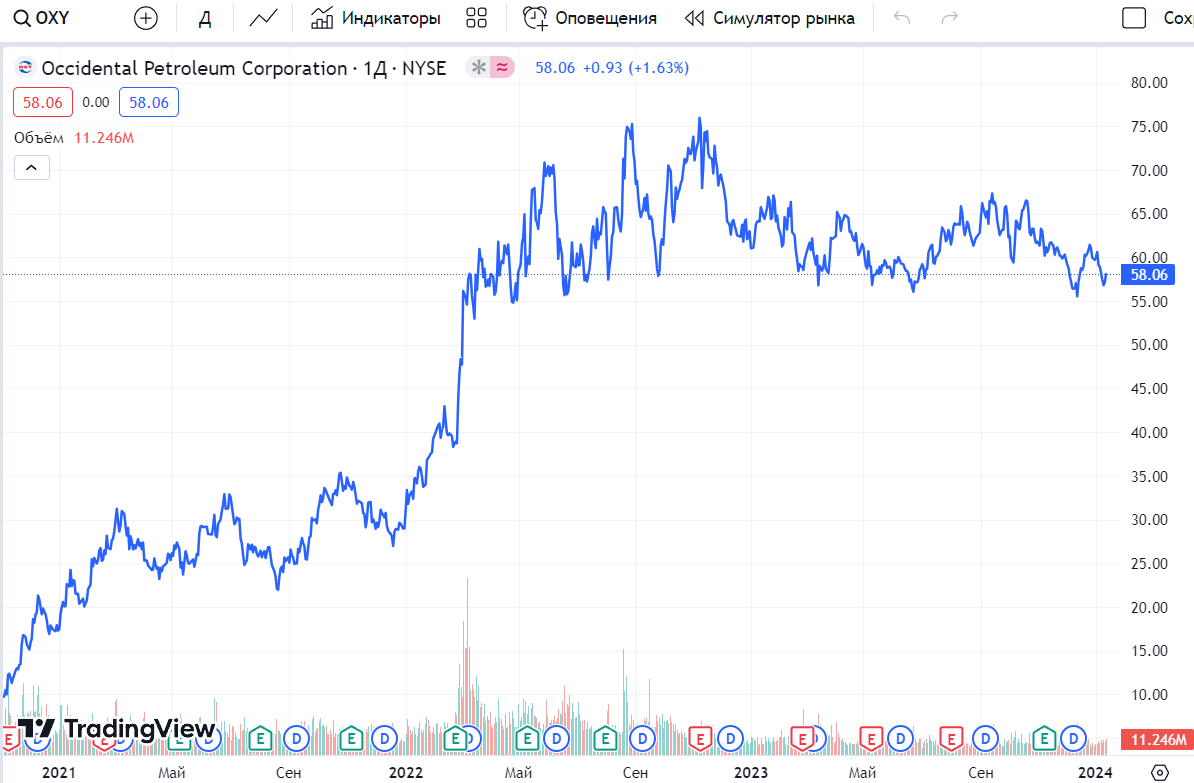Click the 80.00 price scale label
This screenshot has height=783, width=1194.
[1149, 83]
